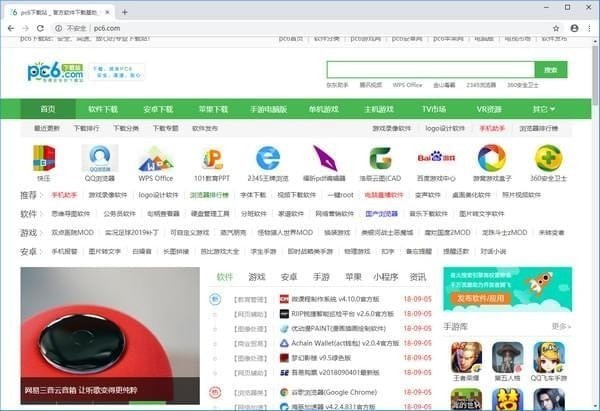Select the 101教育PPT icon
This screenshot has height=411, width=600.
212,158
